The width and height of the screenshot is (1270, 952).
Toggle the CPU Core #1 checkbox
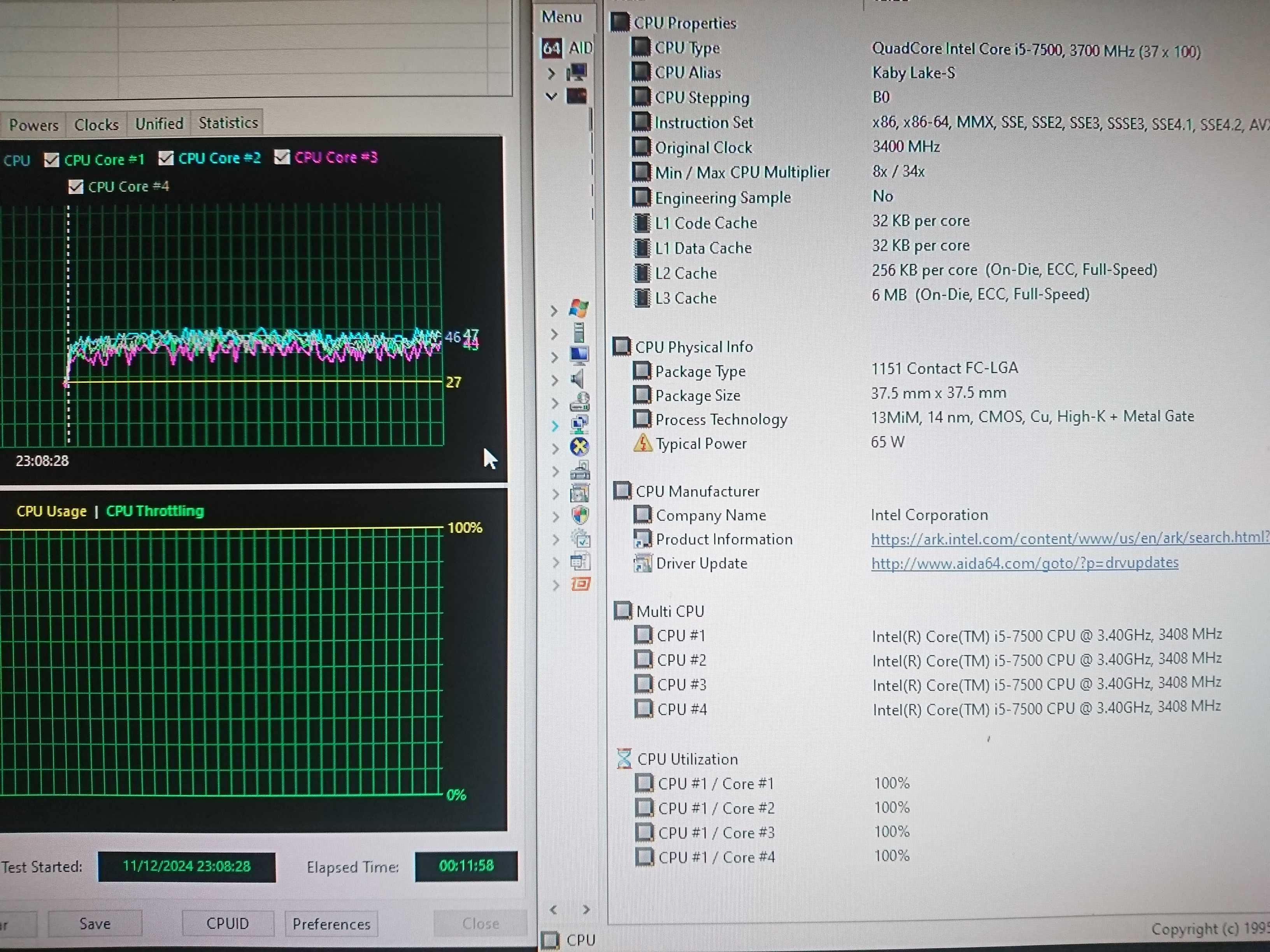point(52,159)
